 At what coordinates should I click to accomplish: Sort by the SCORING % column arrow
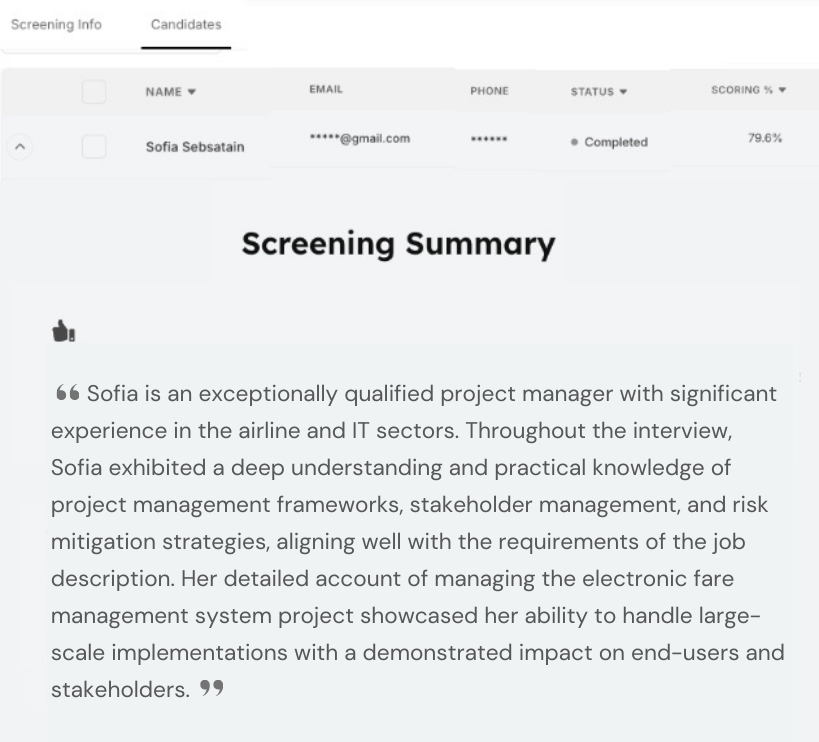[x=782, y=90]
